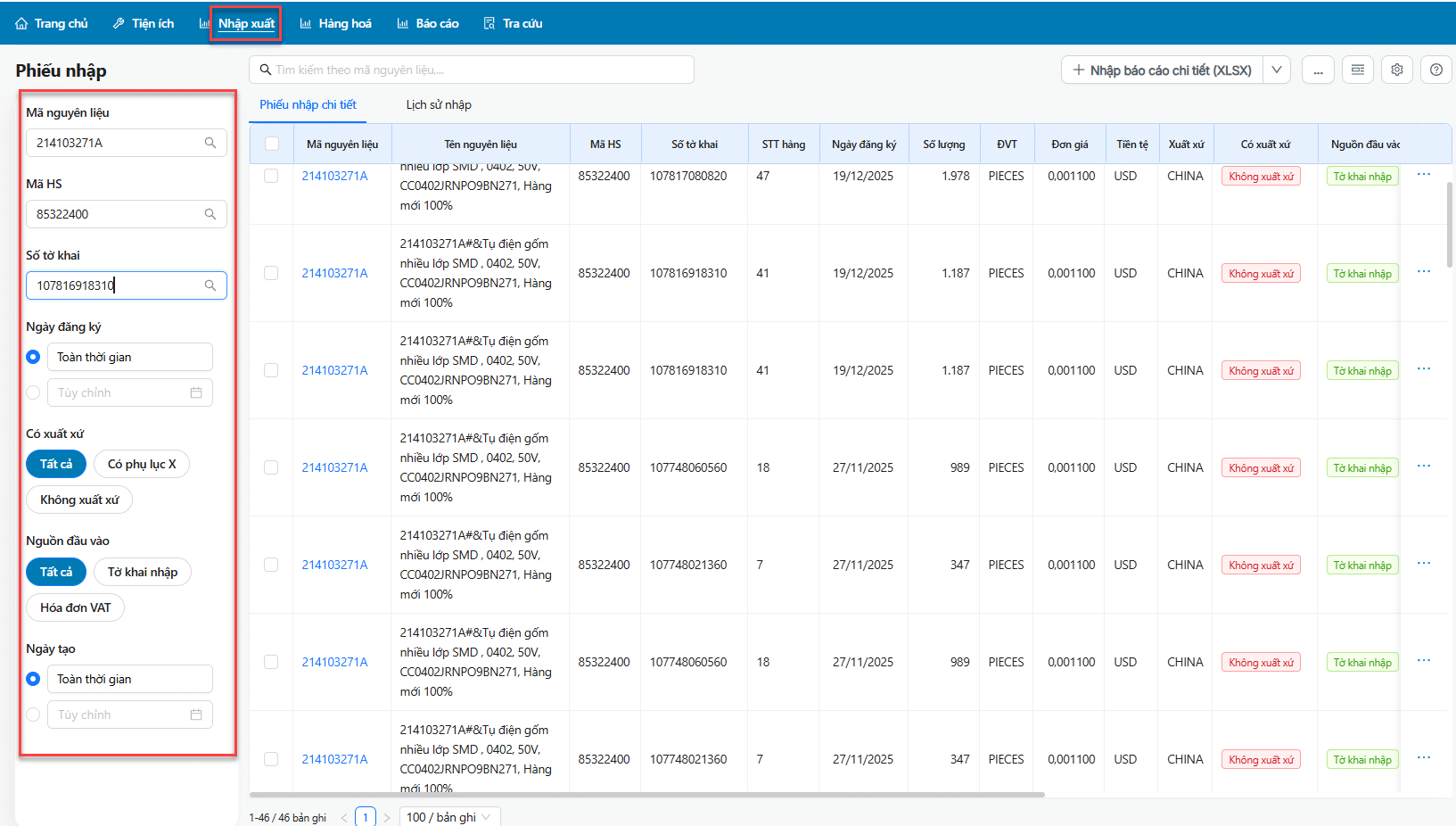The height and width of the screenshot is (826, 1456).
Task: Open the Báo cáo menu
Action: click(428, 23)
